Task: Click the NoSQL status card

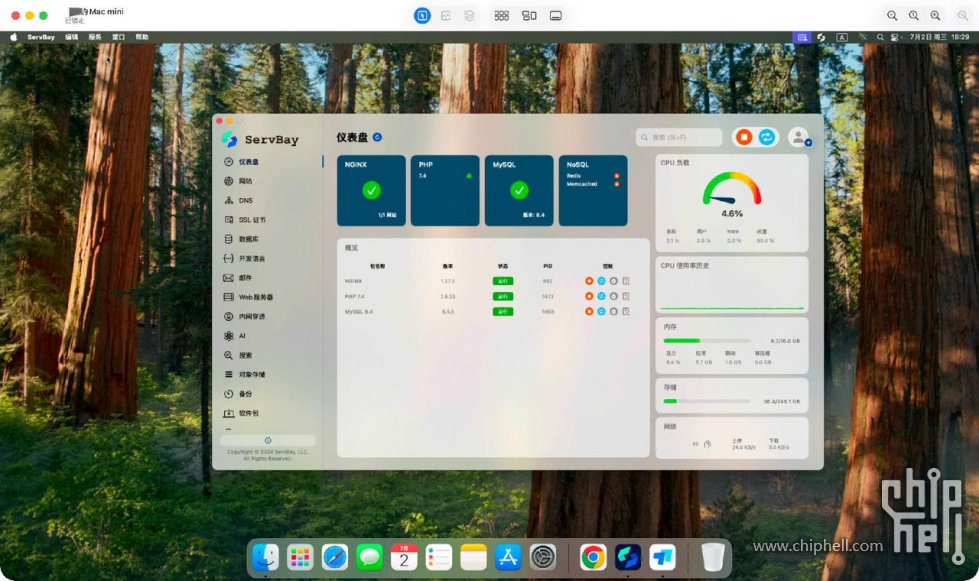Action: click(593, 190)
